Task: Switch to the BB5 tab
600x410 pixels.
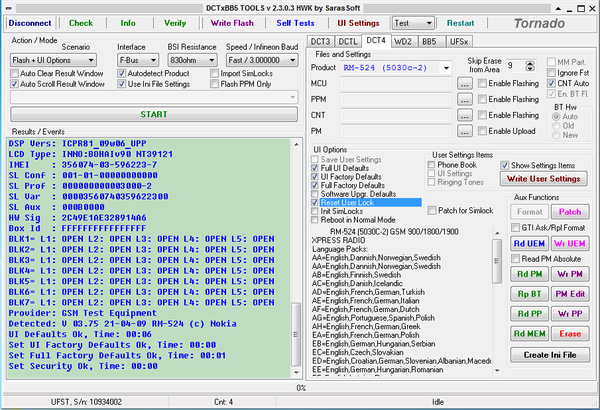Action: [429, 41]
